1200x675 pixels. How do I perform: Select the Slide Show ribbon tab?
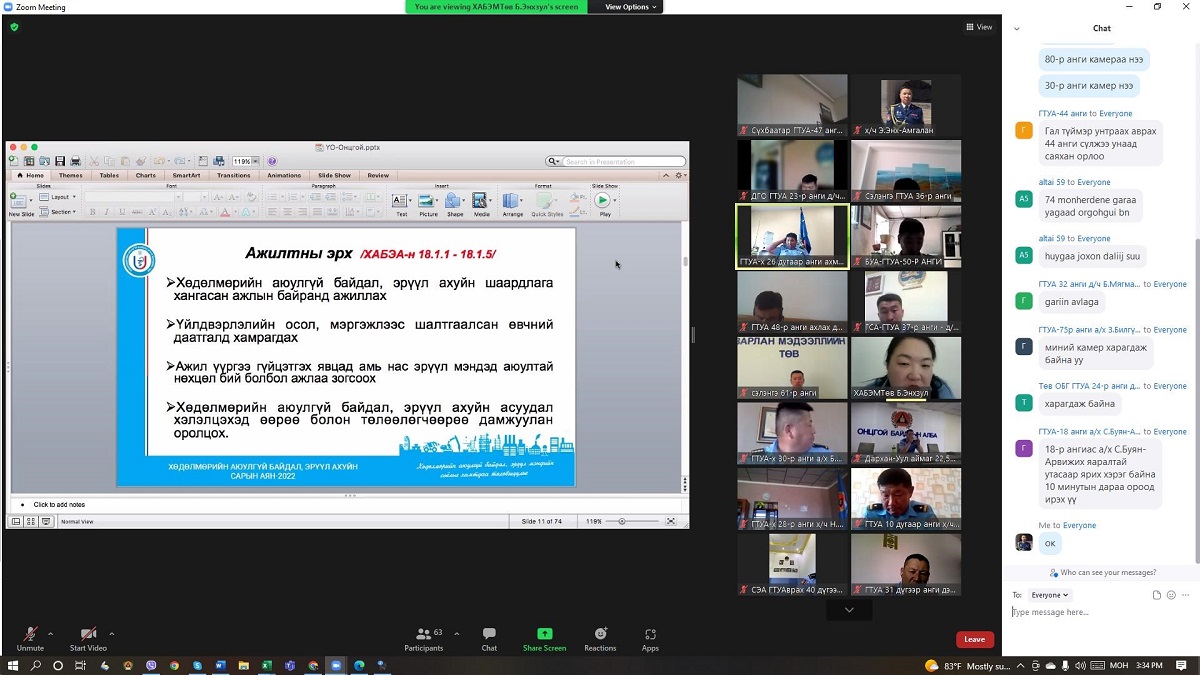pos(334,175)
